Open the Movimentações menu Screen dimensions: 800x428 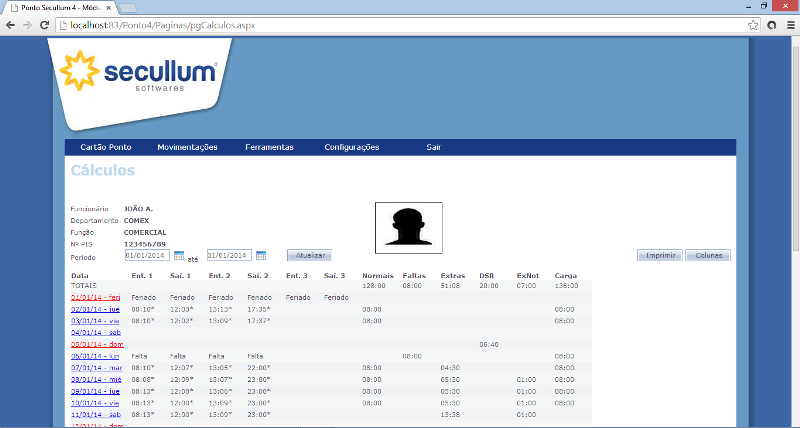(187, 147)
